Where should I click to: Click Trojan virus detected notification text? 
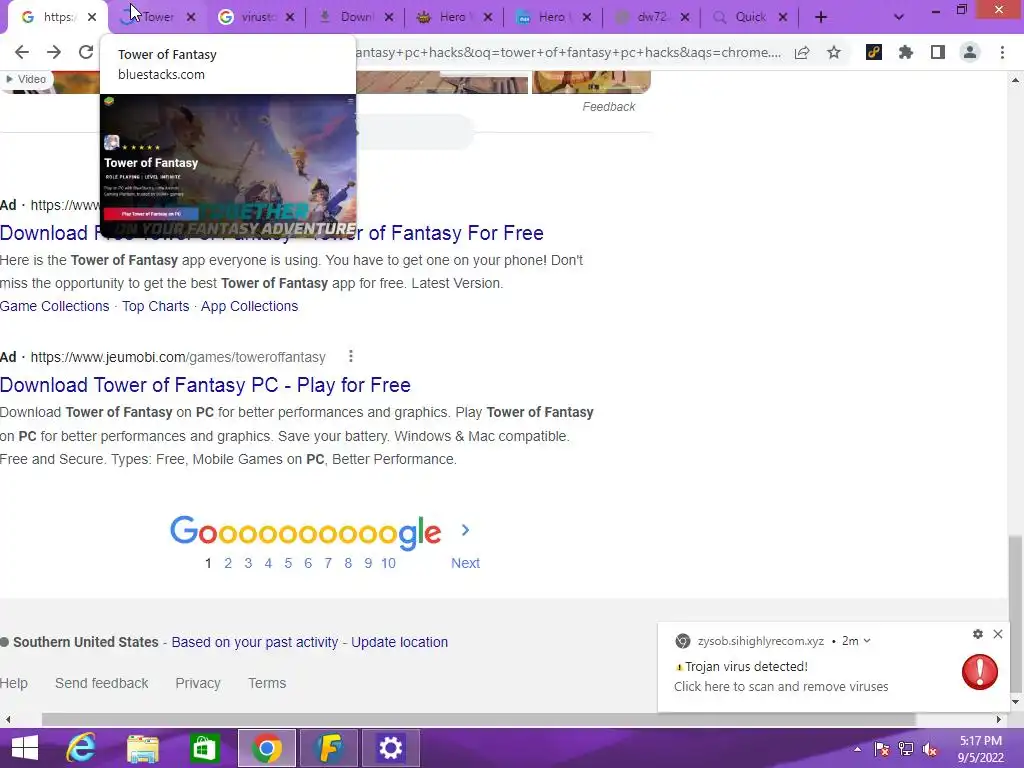(x=746, y=667)
